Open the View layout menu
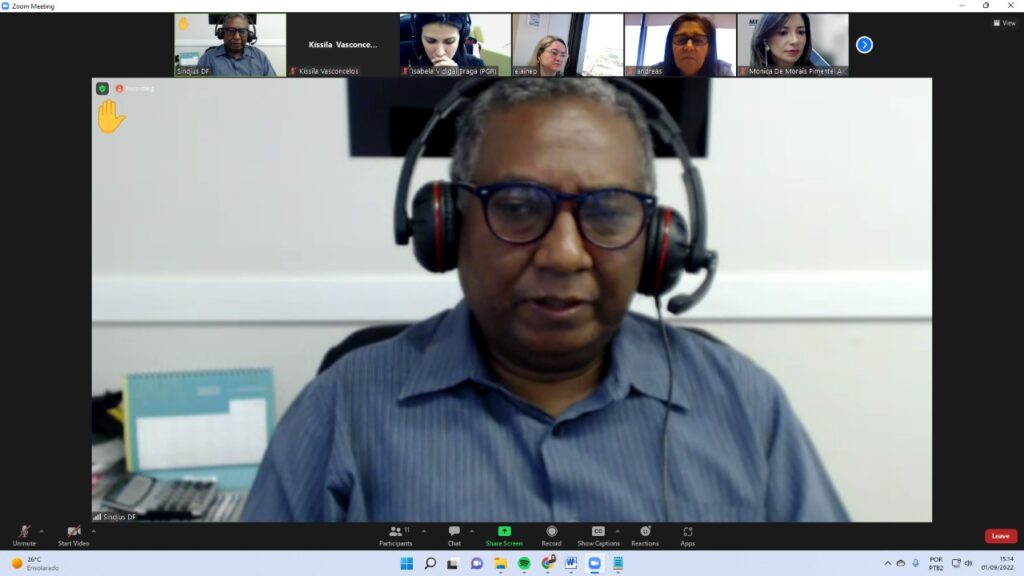 (1004, 23)
